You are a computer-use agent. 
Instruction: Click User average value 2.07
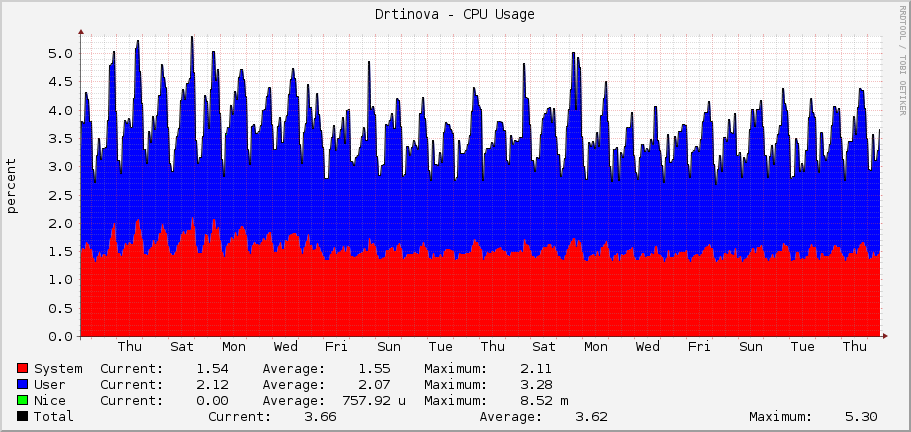[x=374, y=384]
